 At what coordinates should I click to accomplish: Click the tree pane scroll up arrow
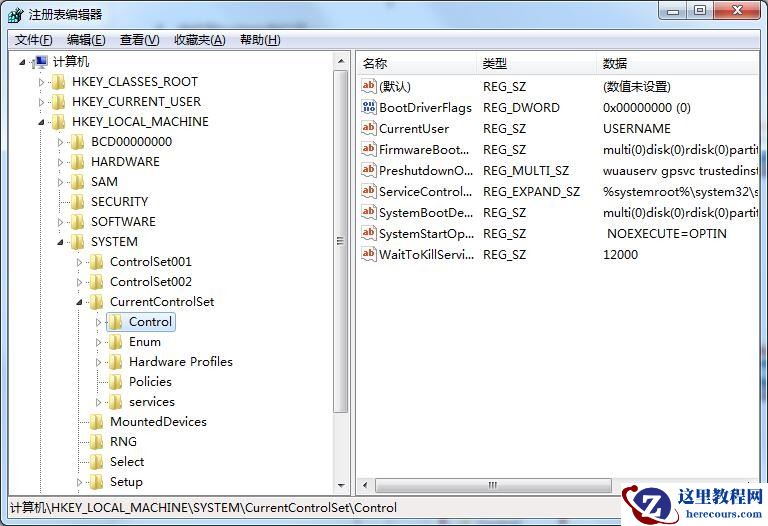pyautogui.click(x=341, y=61)
